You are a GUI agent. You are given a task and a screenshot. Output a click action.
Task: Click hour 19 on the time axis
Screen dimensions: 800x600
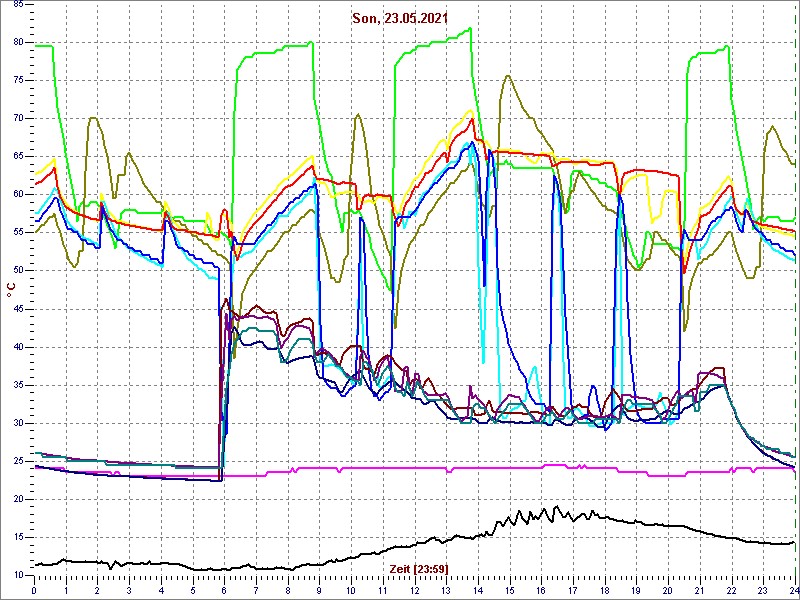coord(637,589)
